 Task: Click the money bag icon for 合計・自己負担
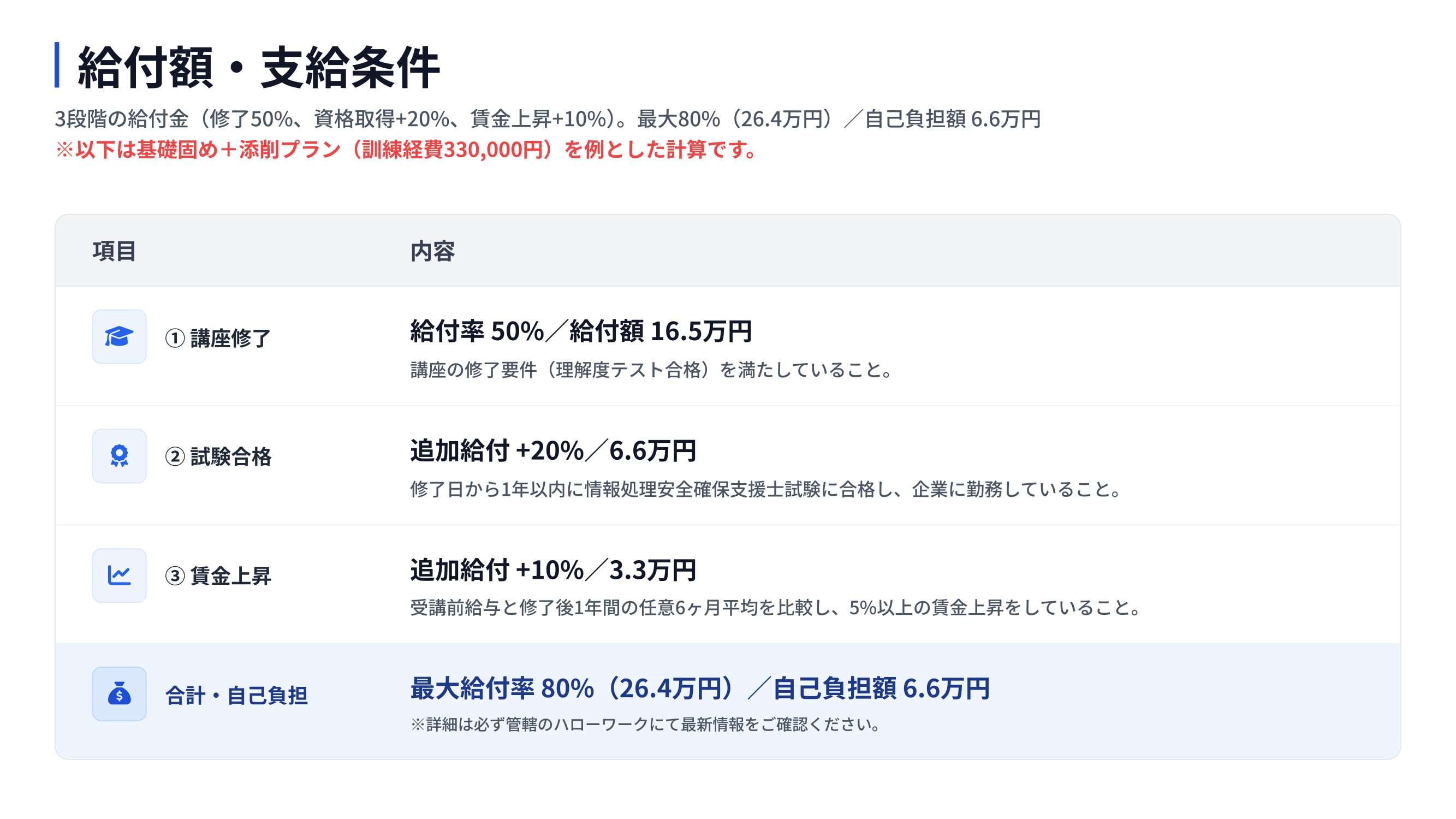tap(119, 693)
